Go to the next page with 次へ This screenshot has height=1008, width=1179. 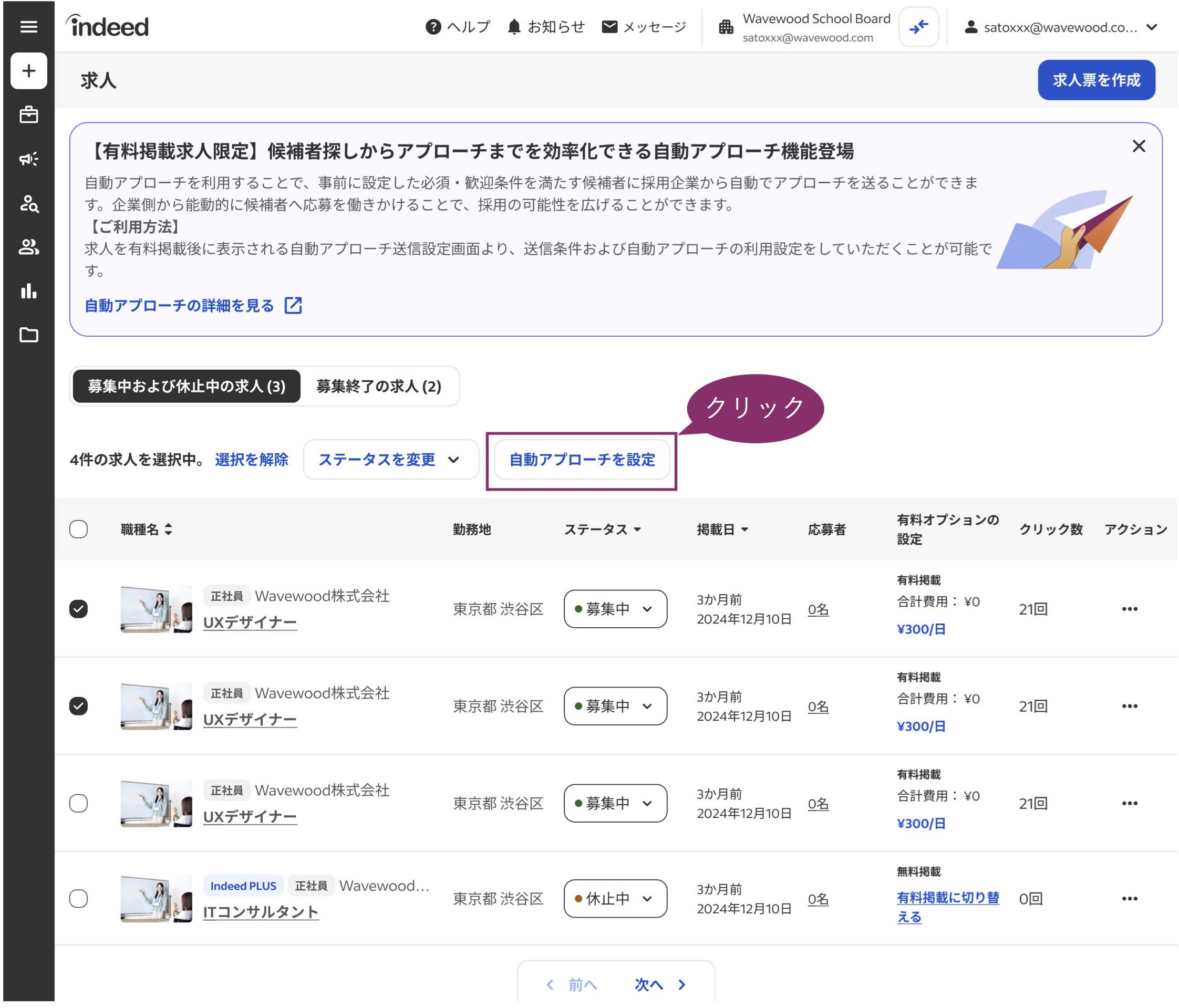649,985
